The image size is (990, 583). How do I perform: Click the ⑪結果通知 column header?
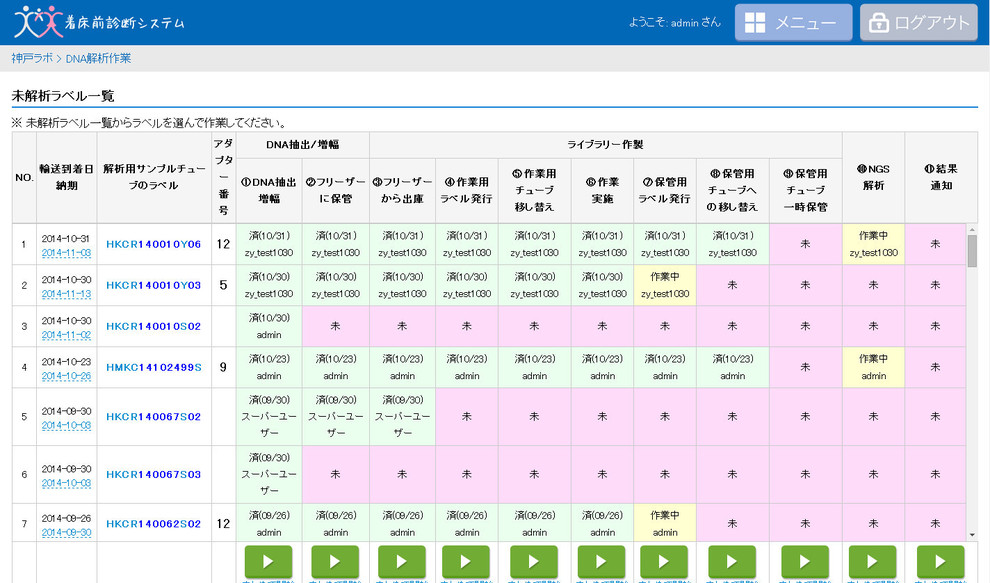(941, 177)
